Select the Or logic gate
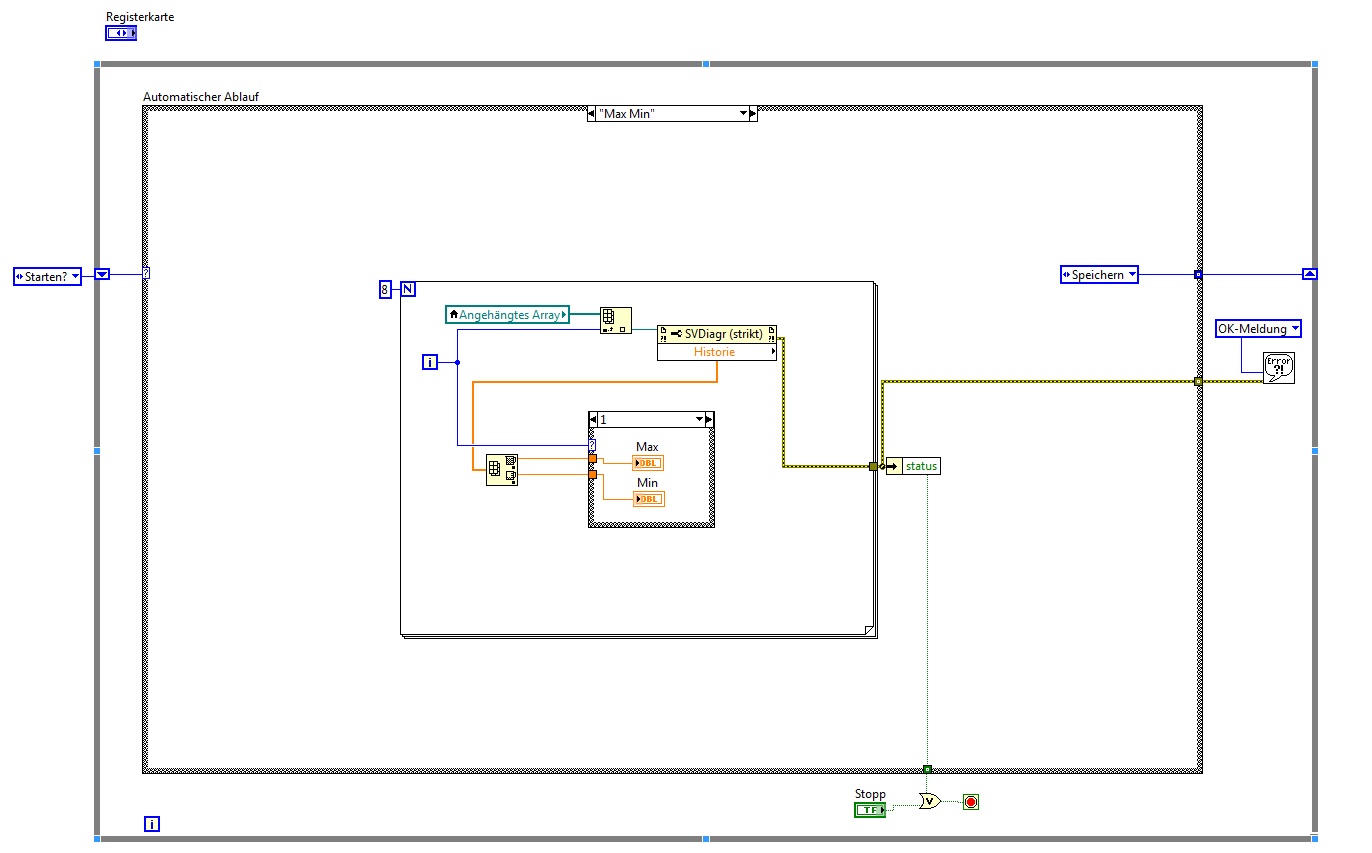Screen dimensions: 1372x853 coord(930,801)
